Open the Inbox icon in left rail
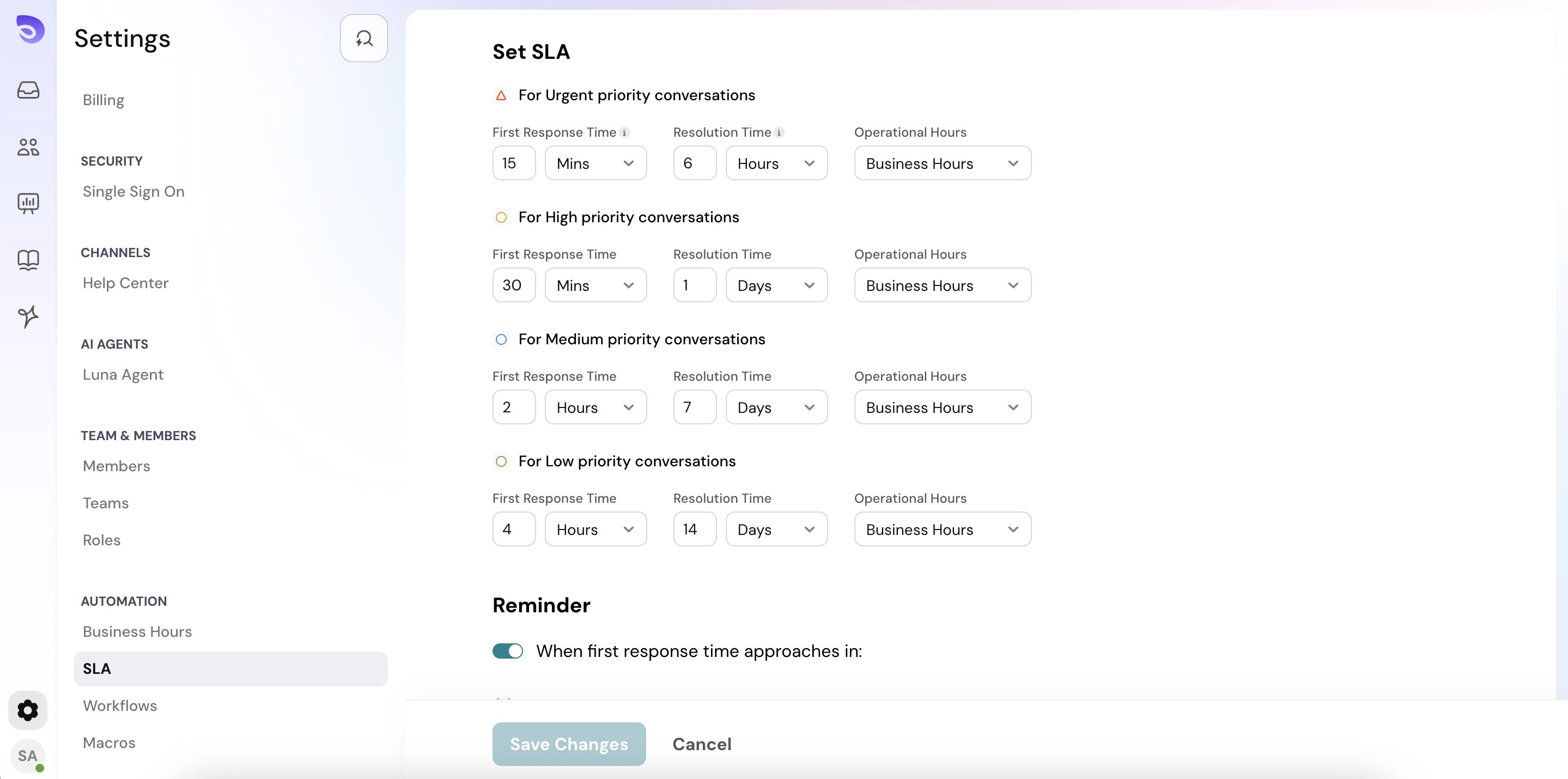The image size is (1568, 779). tap(28, 90)
